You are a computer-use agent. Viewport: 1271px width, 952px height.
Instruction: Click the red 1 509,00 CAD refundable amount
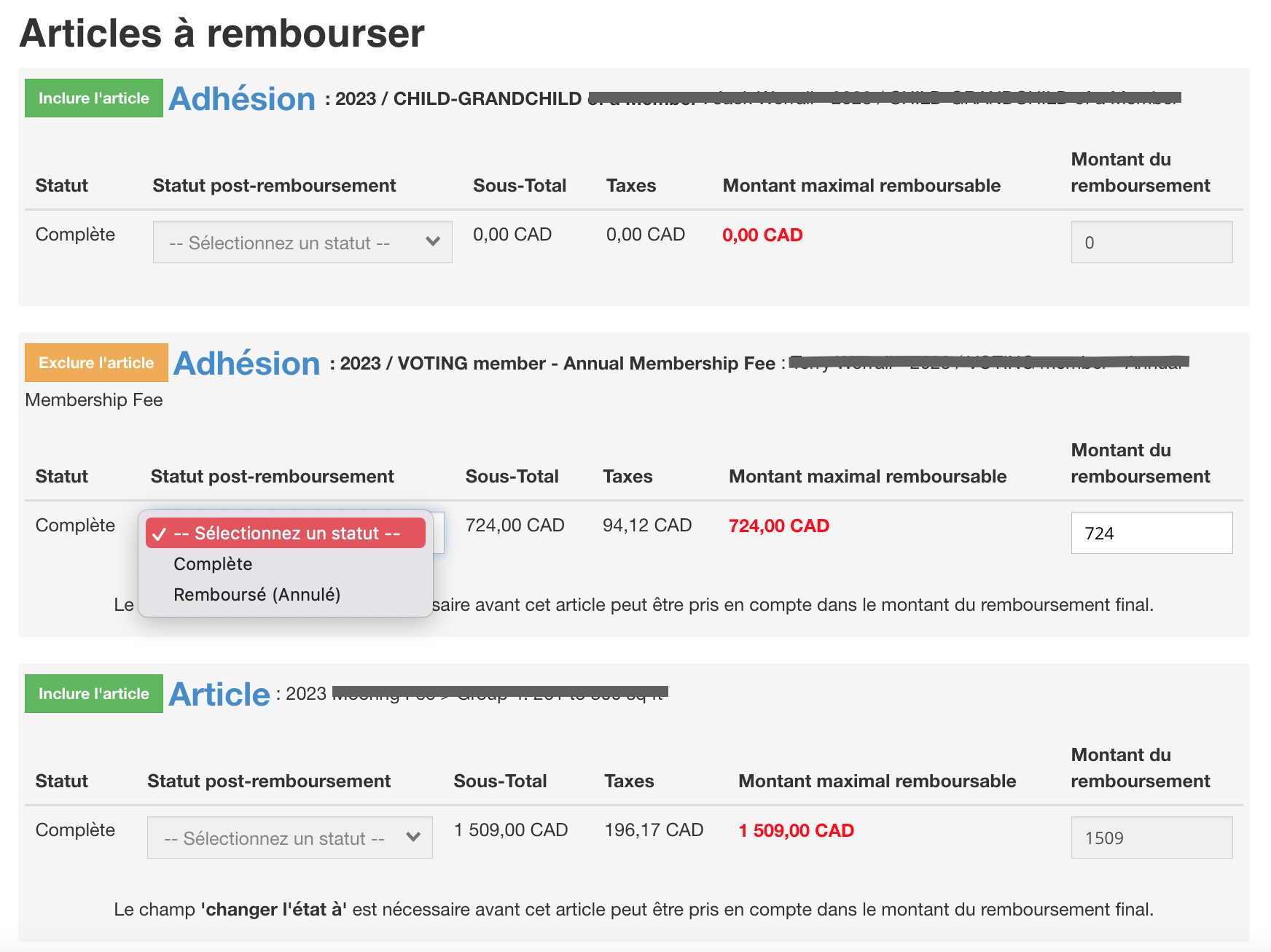pyautogui.click(x=796, y=831)
